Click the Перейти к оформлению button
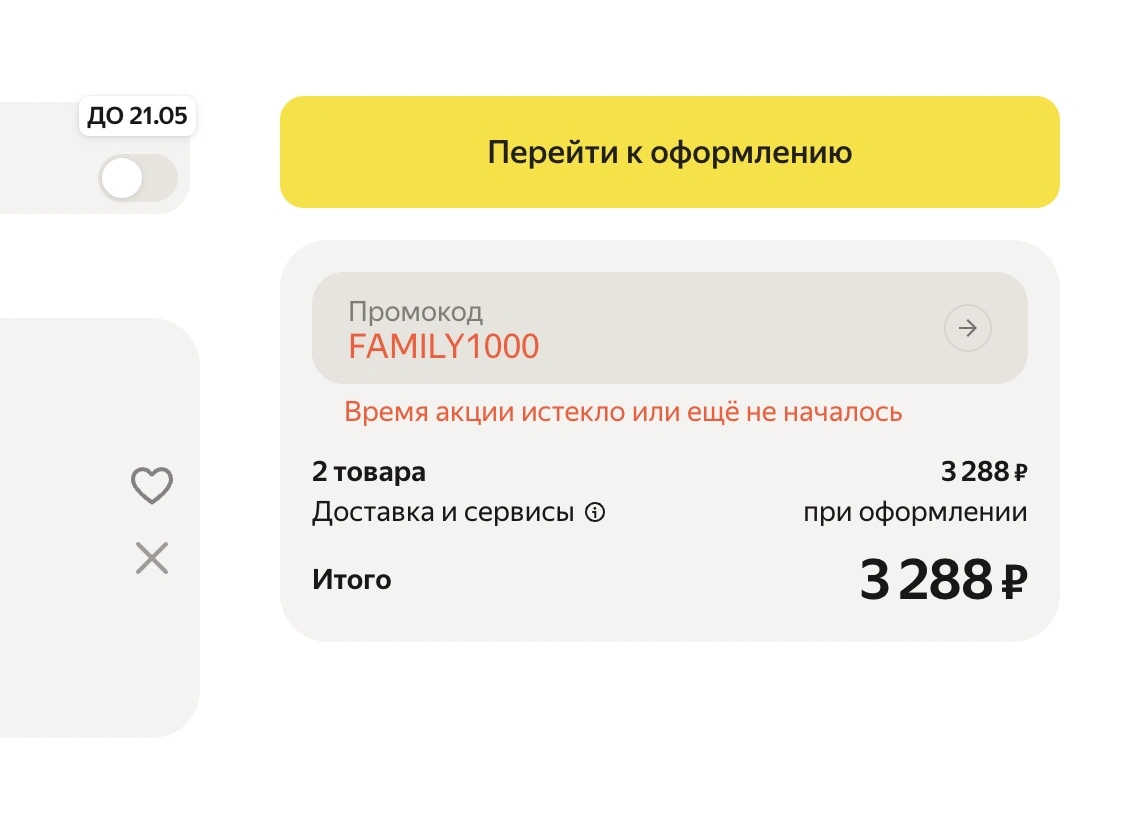The height and width of the screenshot is (814, 1146). [669, 152]
